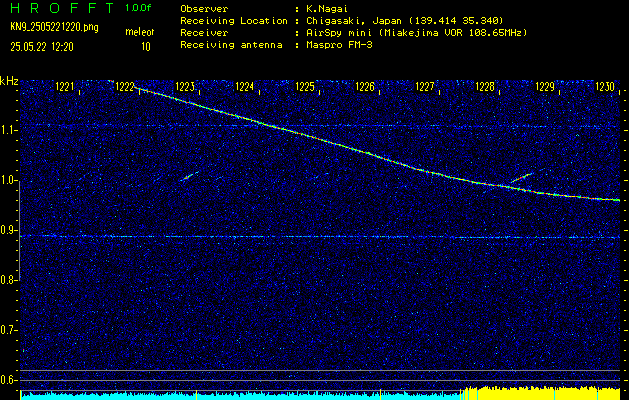Click the Receiving Location field label
This screenshot has width=629, height=400.
(x=234, y=20)
